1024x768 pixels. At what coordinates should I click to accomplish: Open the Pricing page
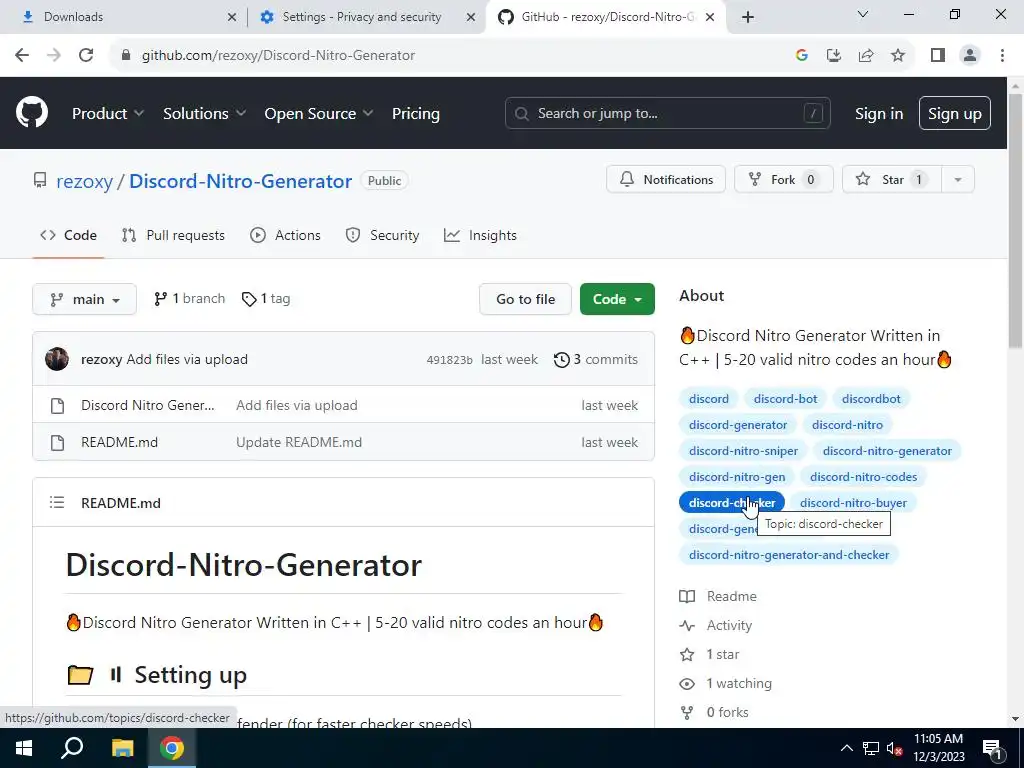click(416, 114)
